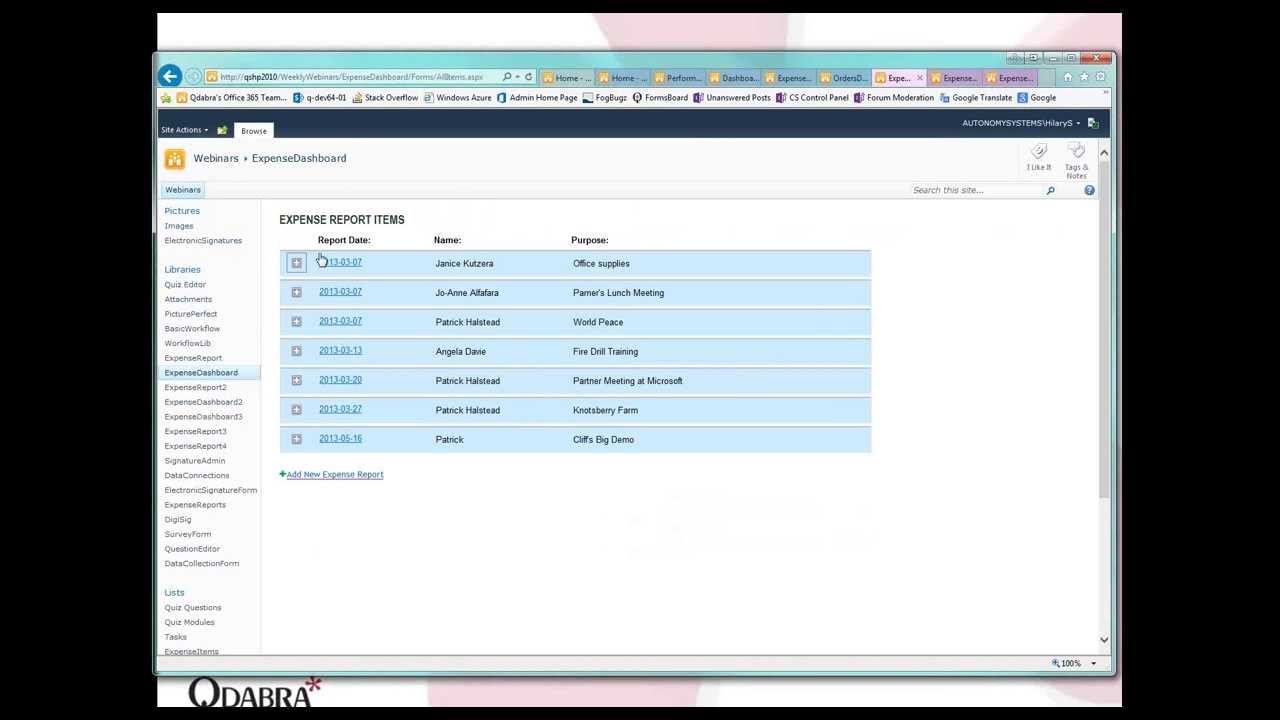Click the navigate up folder icon
1280x720 pixels.
[222, 130]
